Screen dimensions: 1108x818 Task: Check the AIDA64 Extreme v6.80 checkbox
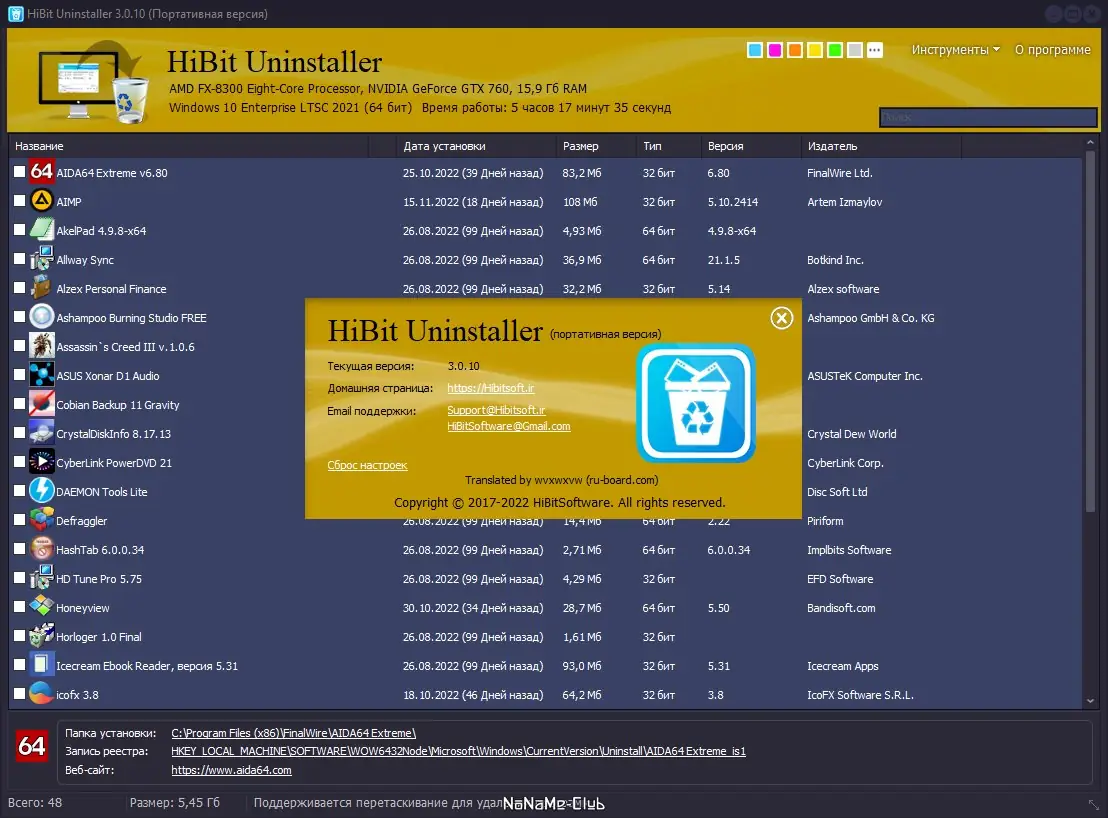coord(19,172)
